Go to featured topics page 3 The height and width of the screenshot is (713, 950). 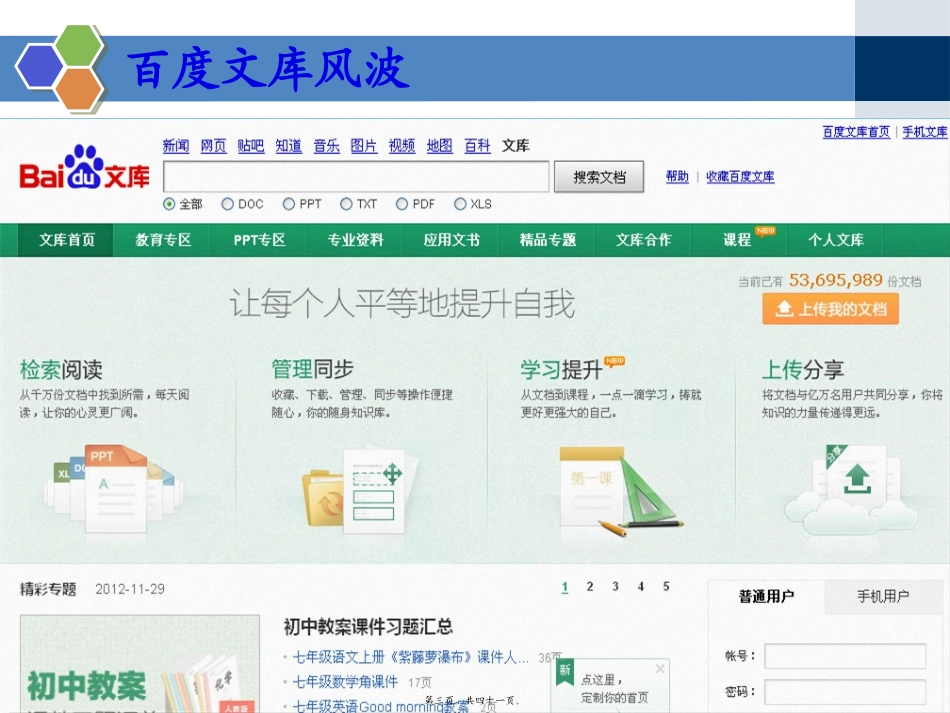pyautogui.click(x=615, y=586)
